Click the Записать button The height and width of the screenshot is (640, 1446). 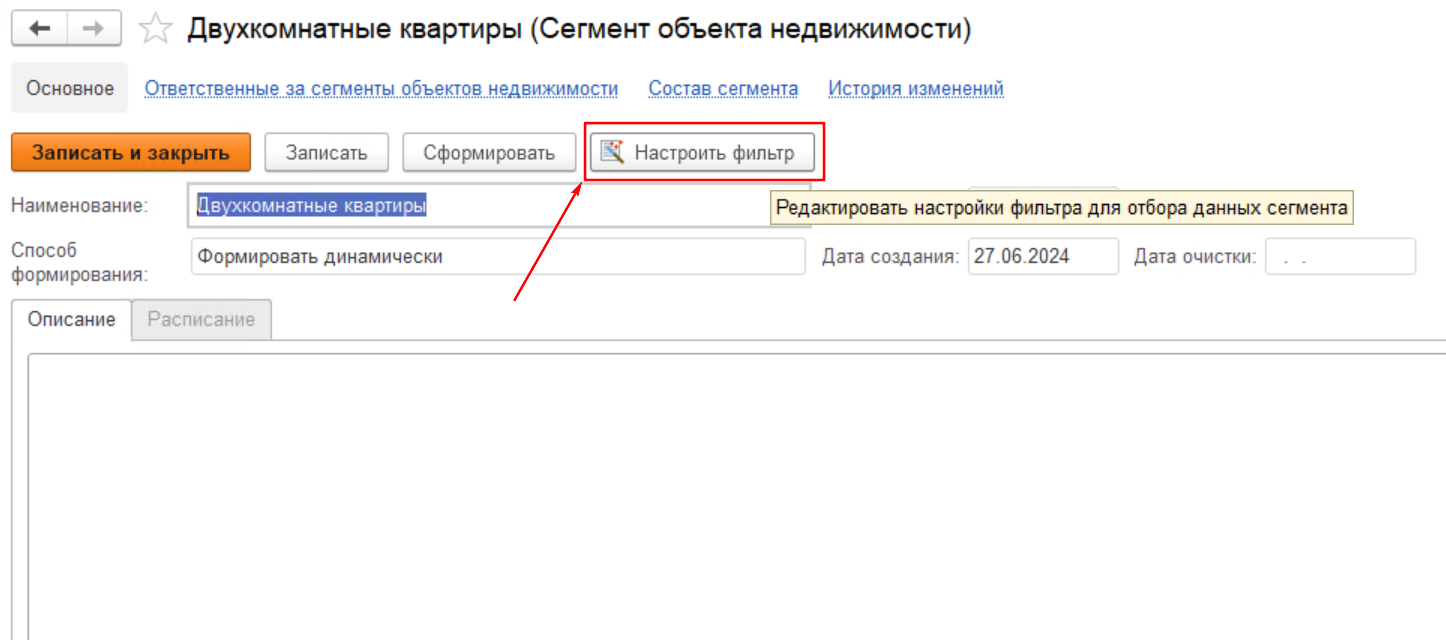[326, 153]
